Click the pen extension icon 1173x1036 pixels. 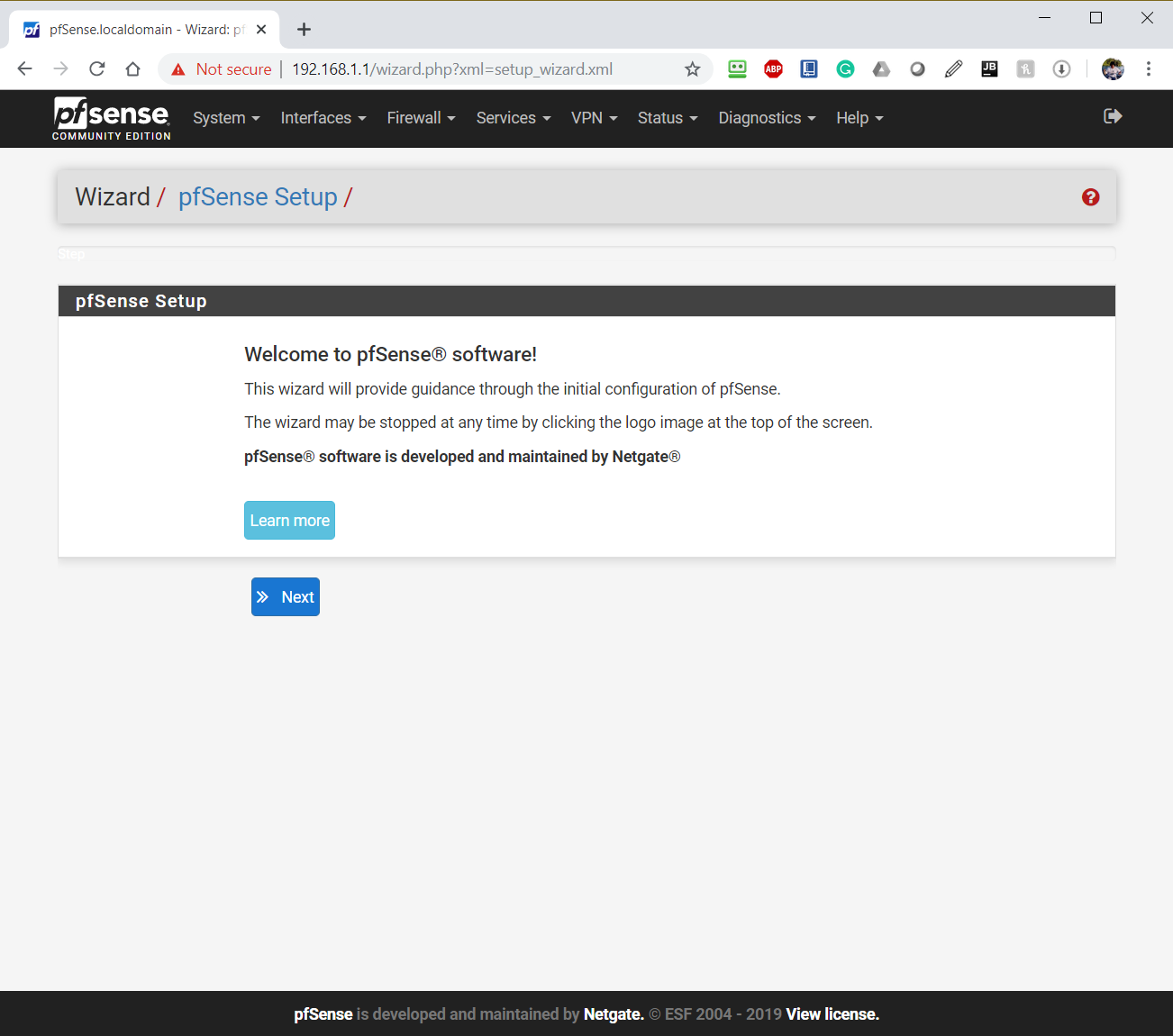coord(953,69)
